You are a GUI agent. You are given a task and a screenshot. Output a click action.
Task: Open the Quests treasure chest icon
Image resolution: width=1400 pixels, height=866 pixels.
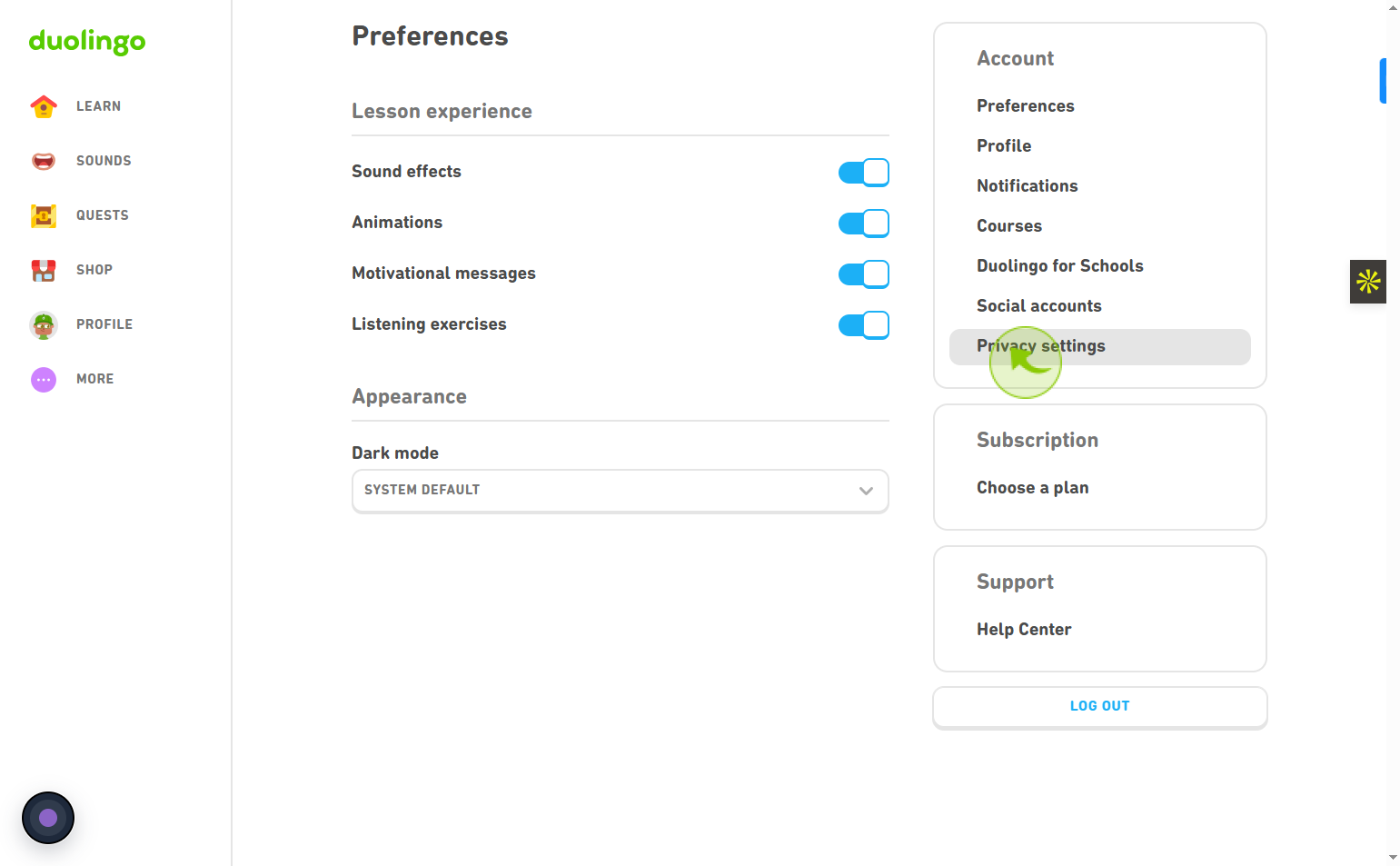[x=44, y=215]
